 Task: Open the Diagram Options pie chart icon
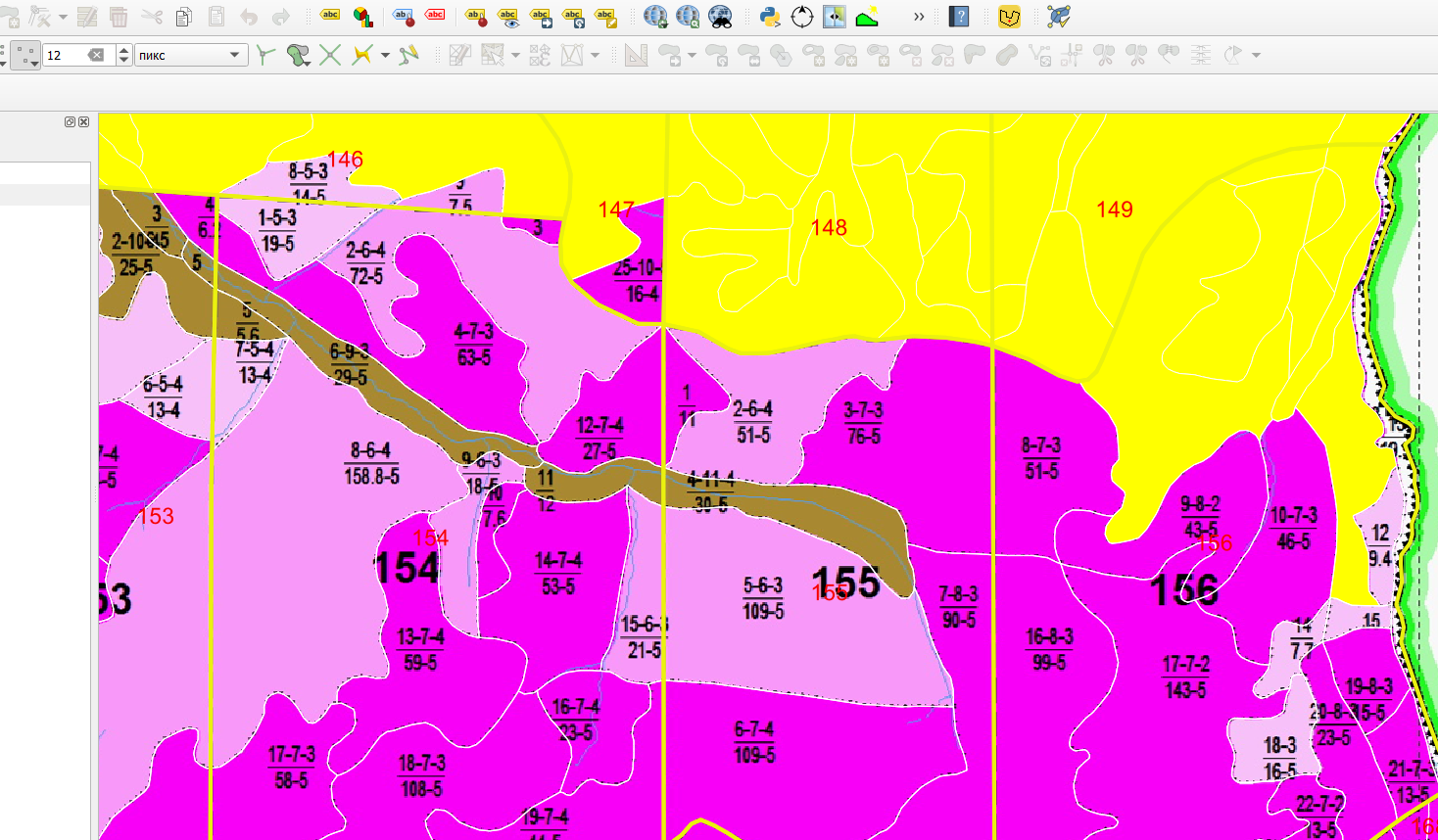[x=362, y=17]
